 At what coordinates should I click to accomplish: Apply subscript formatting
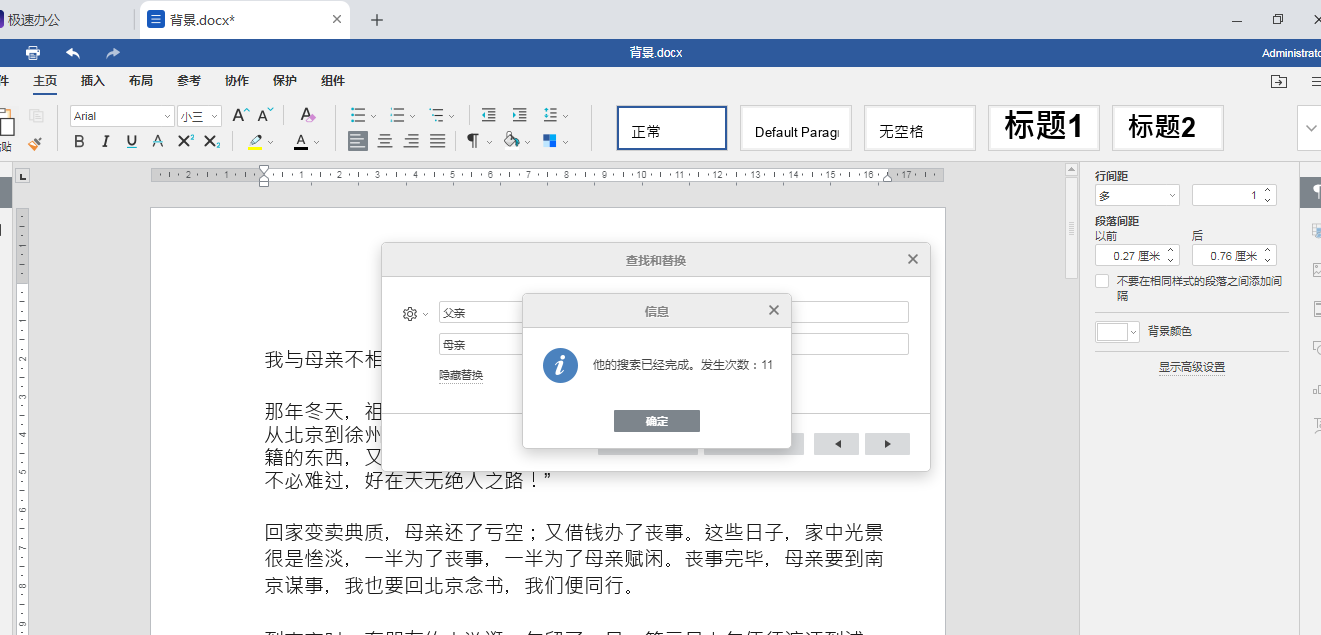point(211,142)
